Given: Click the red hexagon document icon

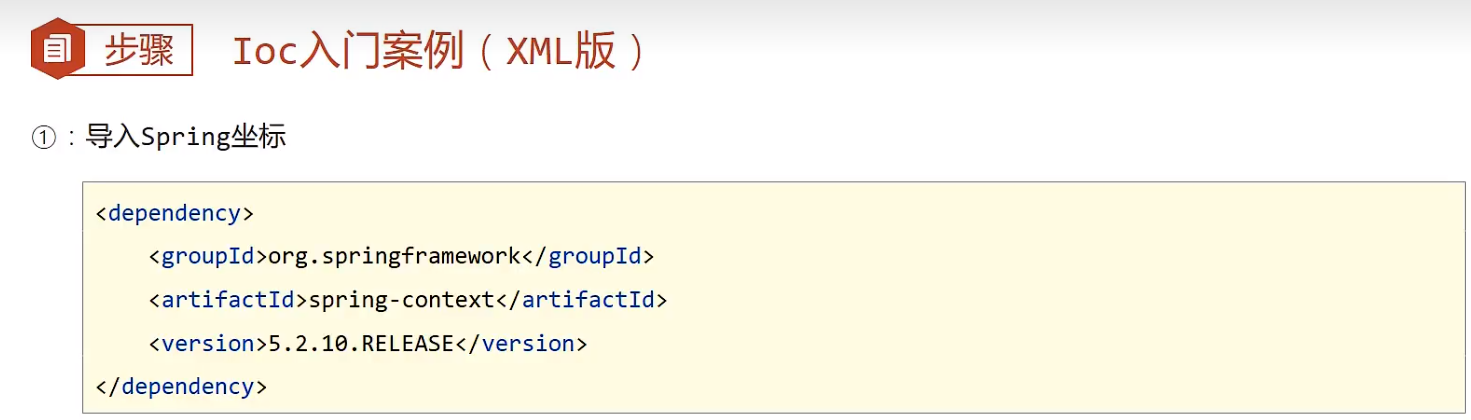Looking at the screenshot, I should pyautogui.click(x=58, y=49).
